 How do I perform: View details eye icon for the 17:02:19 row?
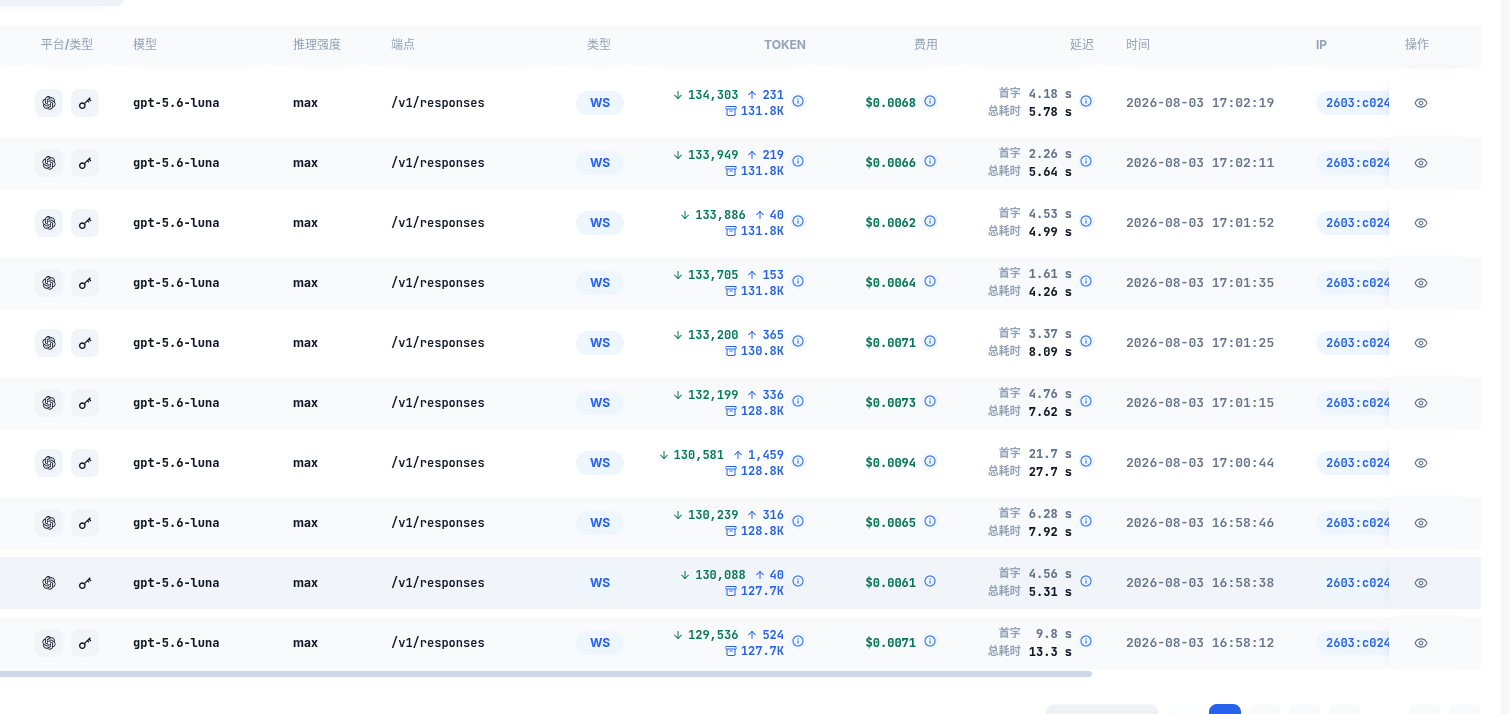click(x=1421, y=103)
